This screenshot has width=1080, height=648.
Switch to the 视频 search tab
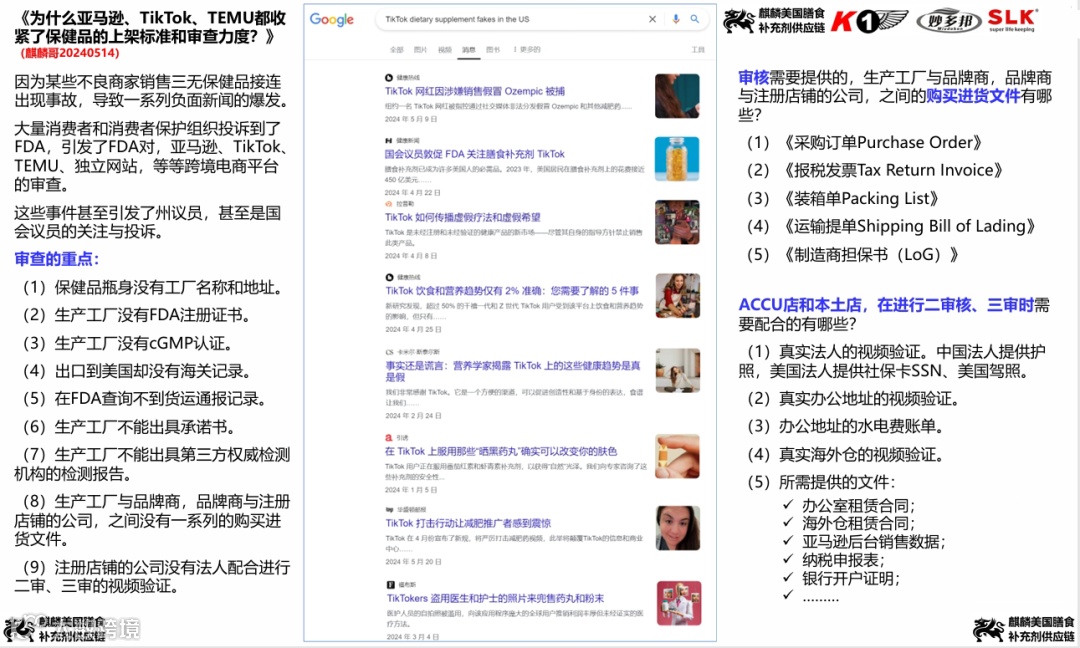tap(445, 50)
